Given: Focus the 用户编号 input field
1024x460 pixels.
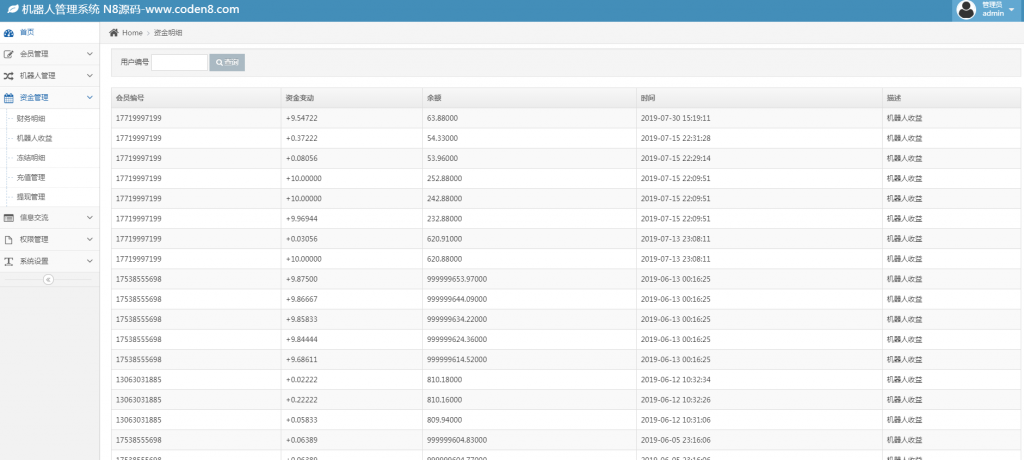Looking at the screenshot, I should (x=180, y=63).
